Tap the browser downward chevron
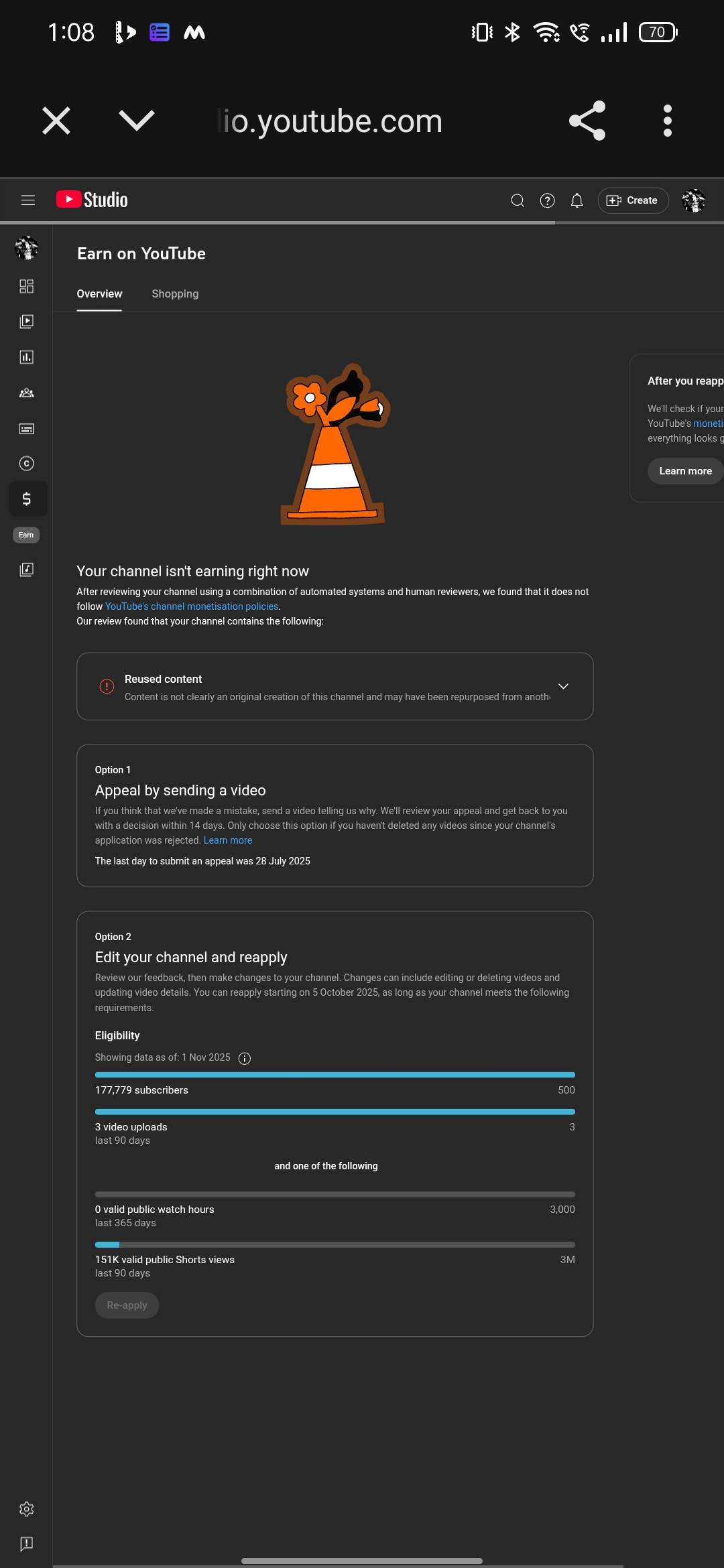Viewport: 724px width, 1568px height. (136, 121)
